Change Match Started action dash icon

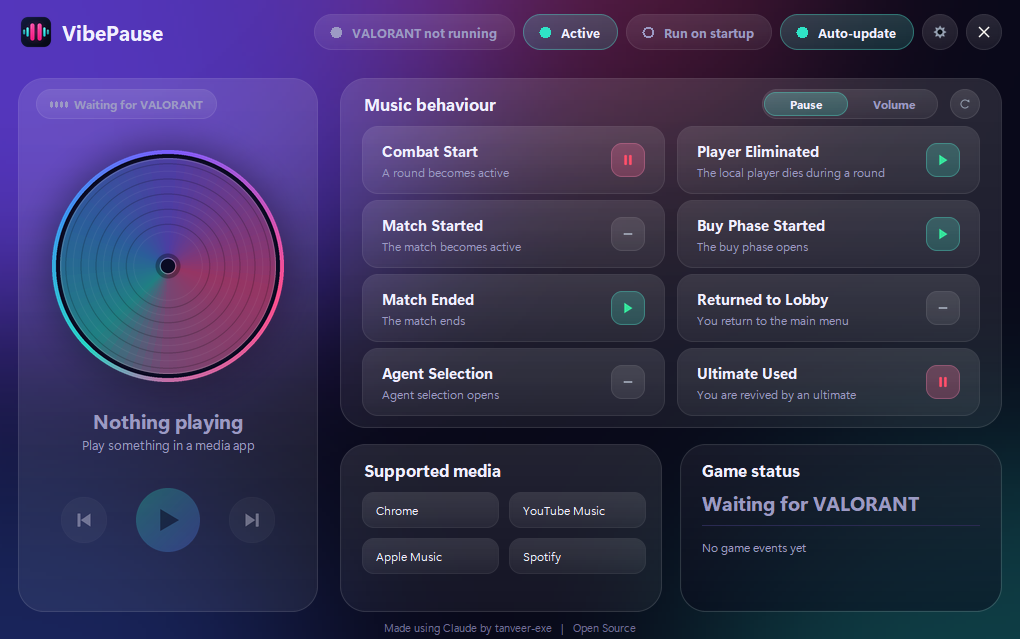click(x=628, y=234)
